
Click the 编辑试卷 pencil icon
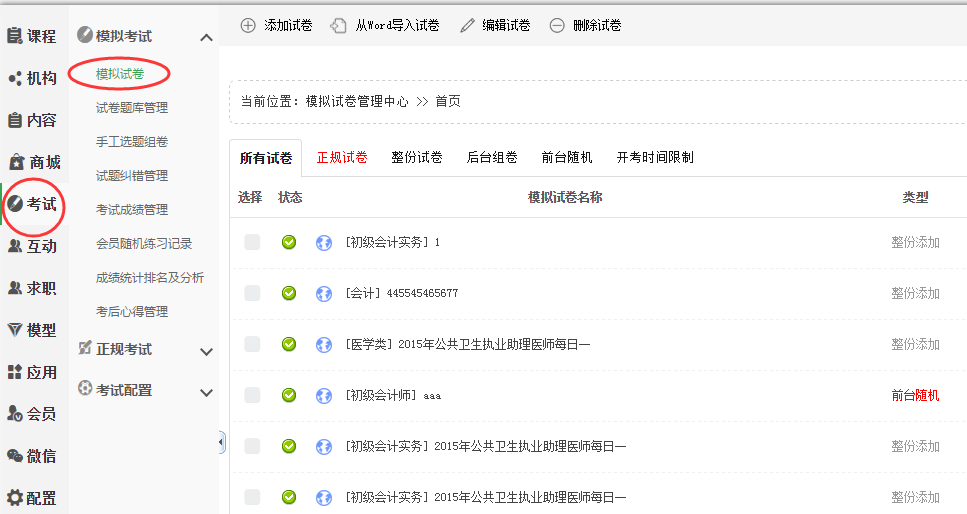point(467,25)
